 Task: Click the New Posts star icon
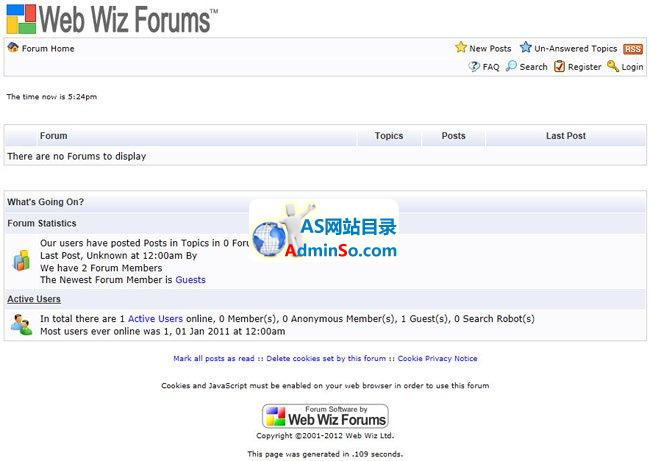pos(461,47)
